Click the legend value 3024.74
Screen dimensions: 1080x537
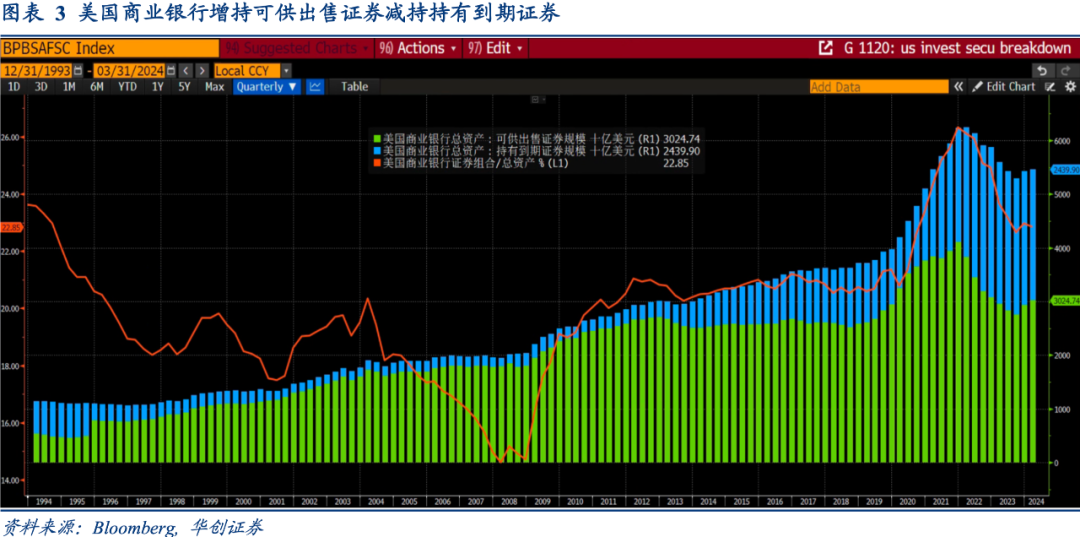pyautogui.click(x=682, y=138)
